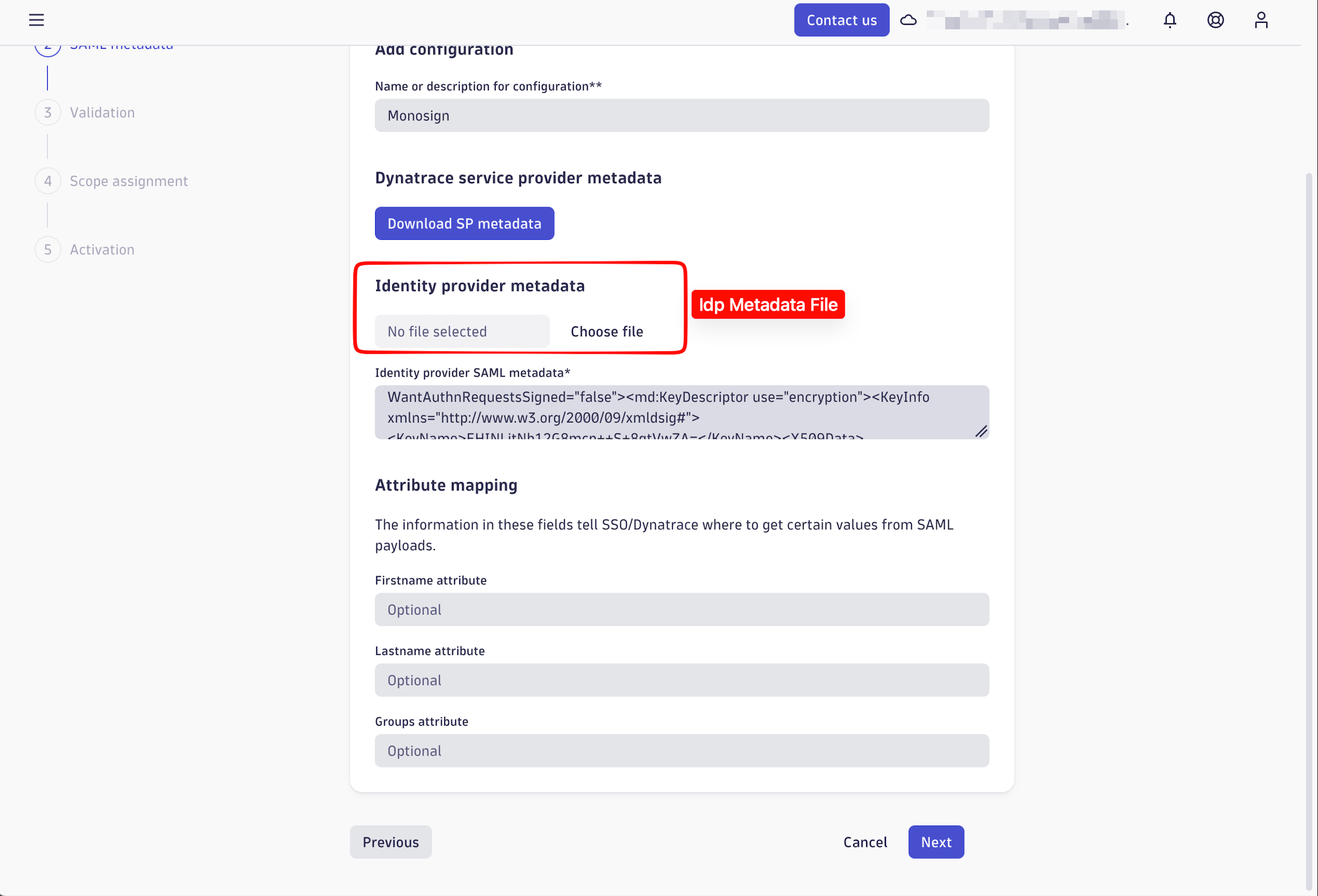The image size is (1318, 896).
Task: Choose an identity provider metadata file
Action: tap(606, 331)
